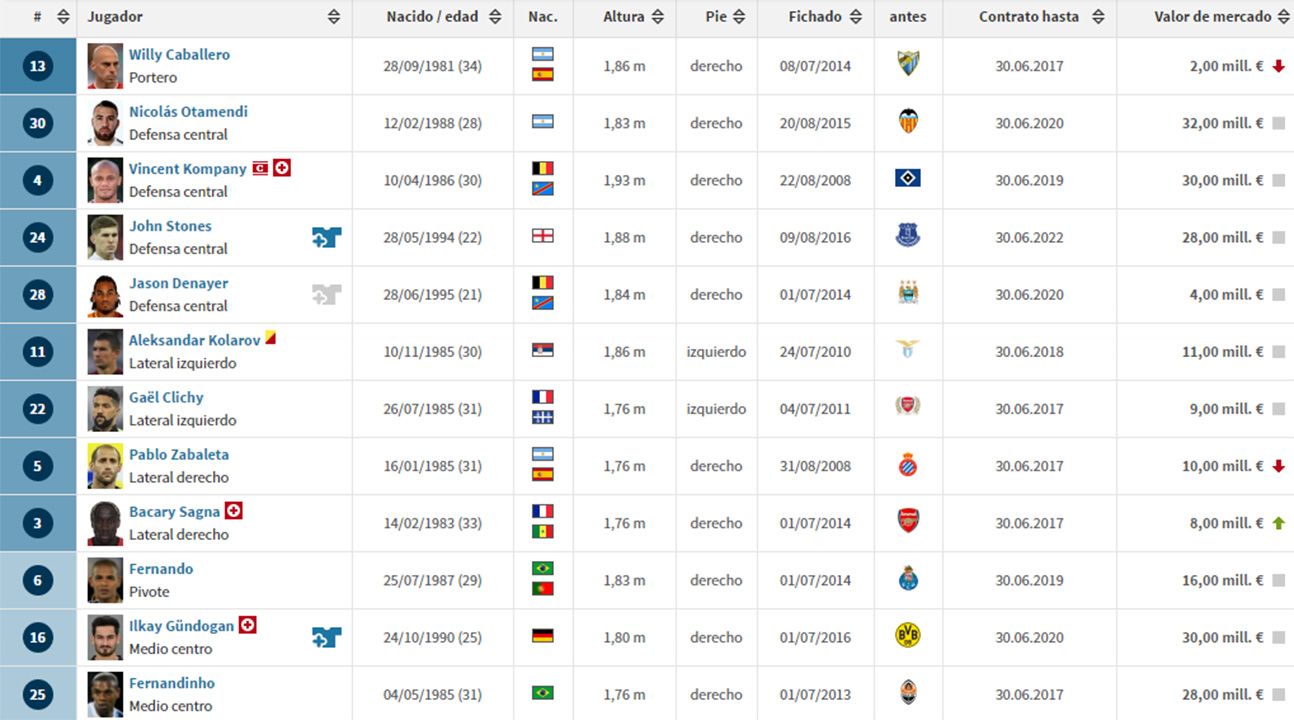
Task: Click shirt number 22 badge for Gaël Clichy
Action: click(x=38, y=409)
